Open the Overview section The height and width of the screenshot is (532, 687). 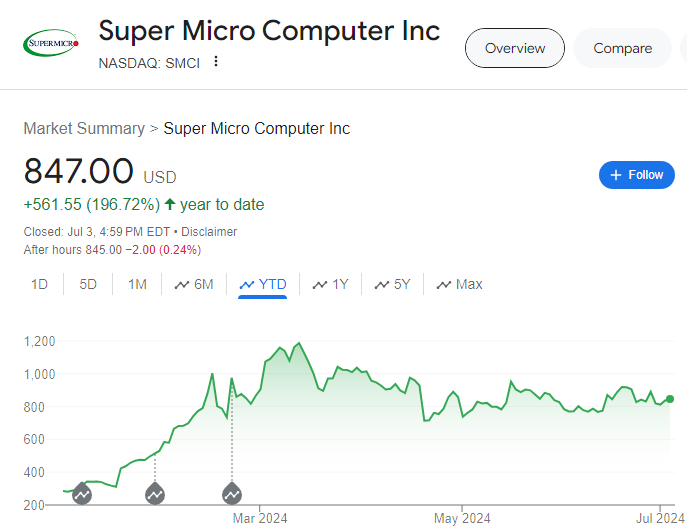pyautogui.click(x=515, y=48)
